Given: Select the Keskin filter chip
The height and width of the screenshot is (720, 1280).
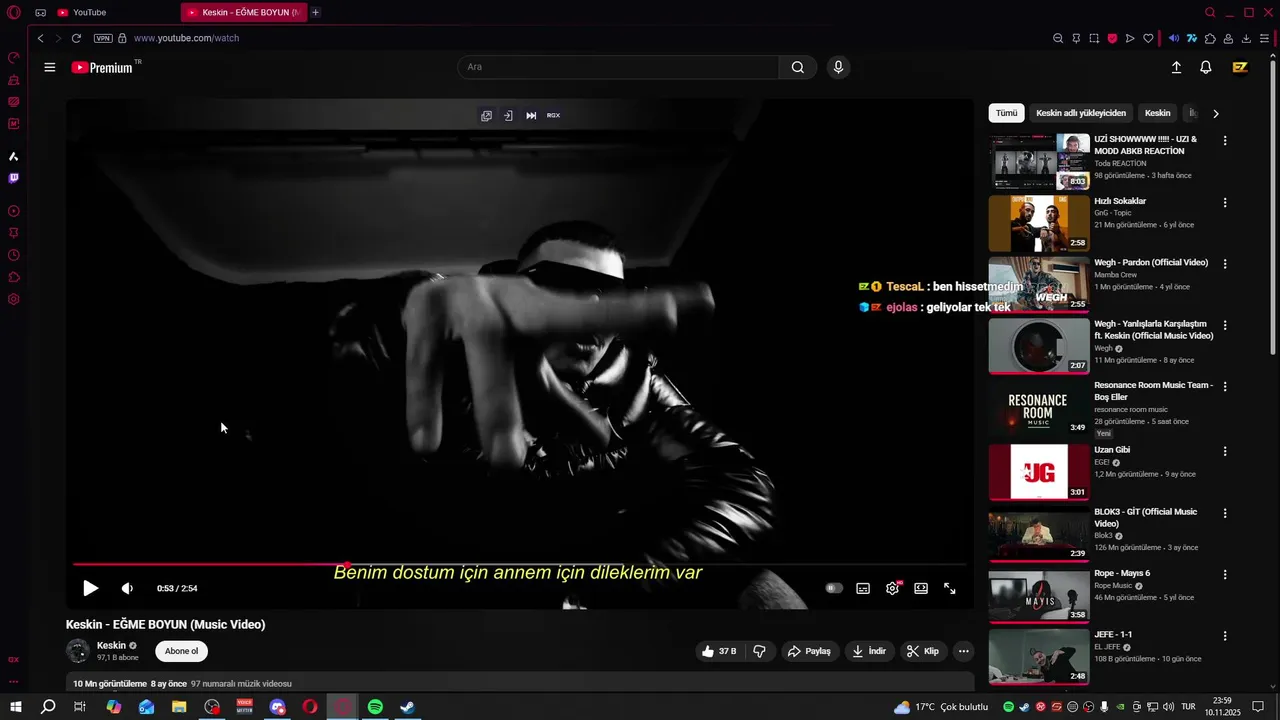Looking at the screenshot, I should 1157,113.
